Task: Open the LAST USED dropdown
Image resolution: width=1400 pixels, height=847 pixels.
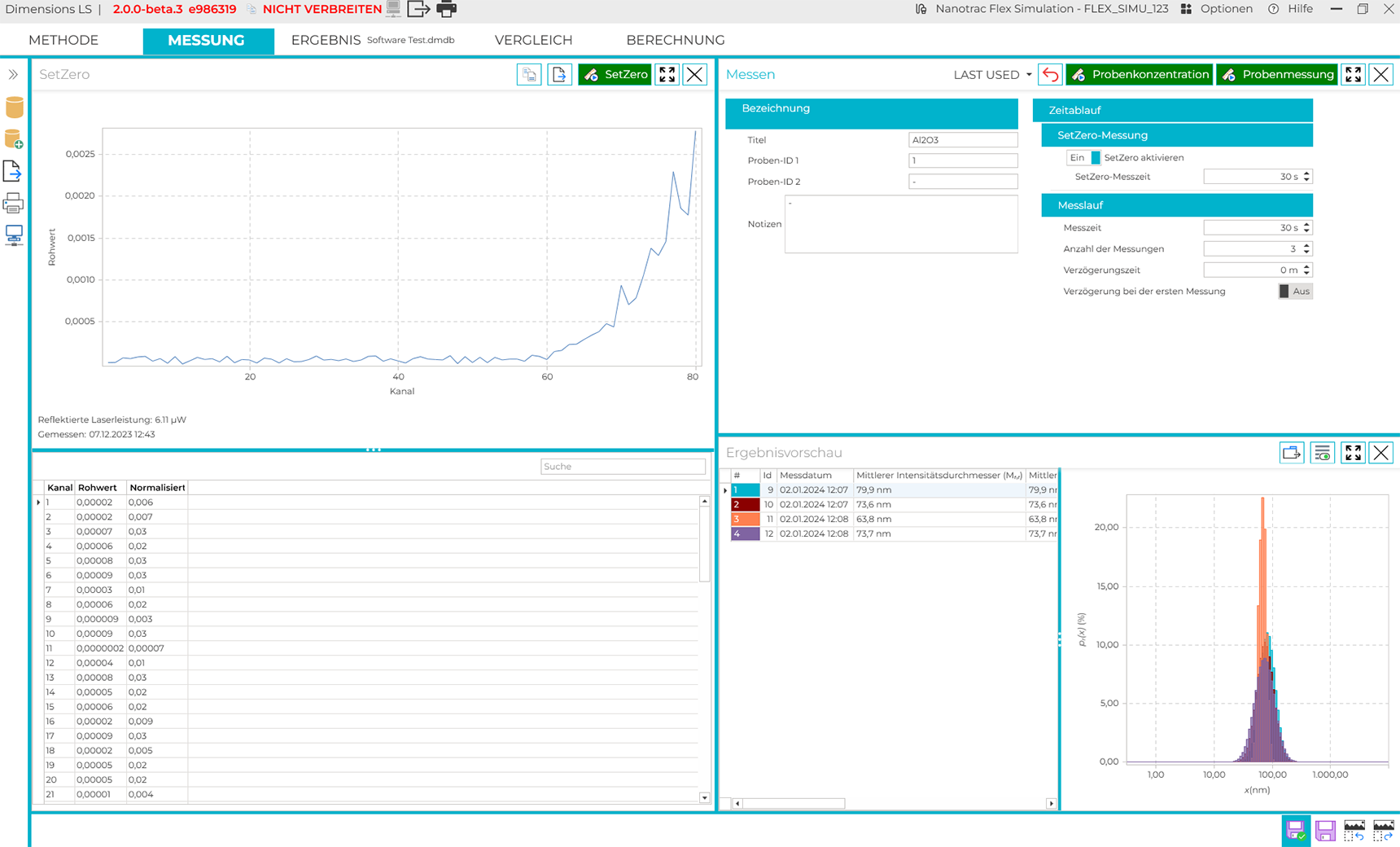Action: click(x=992, y=75)
